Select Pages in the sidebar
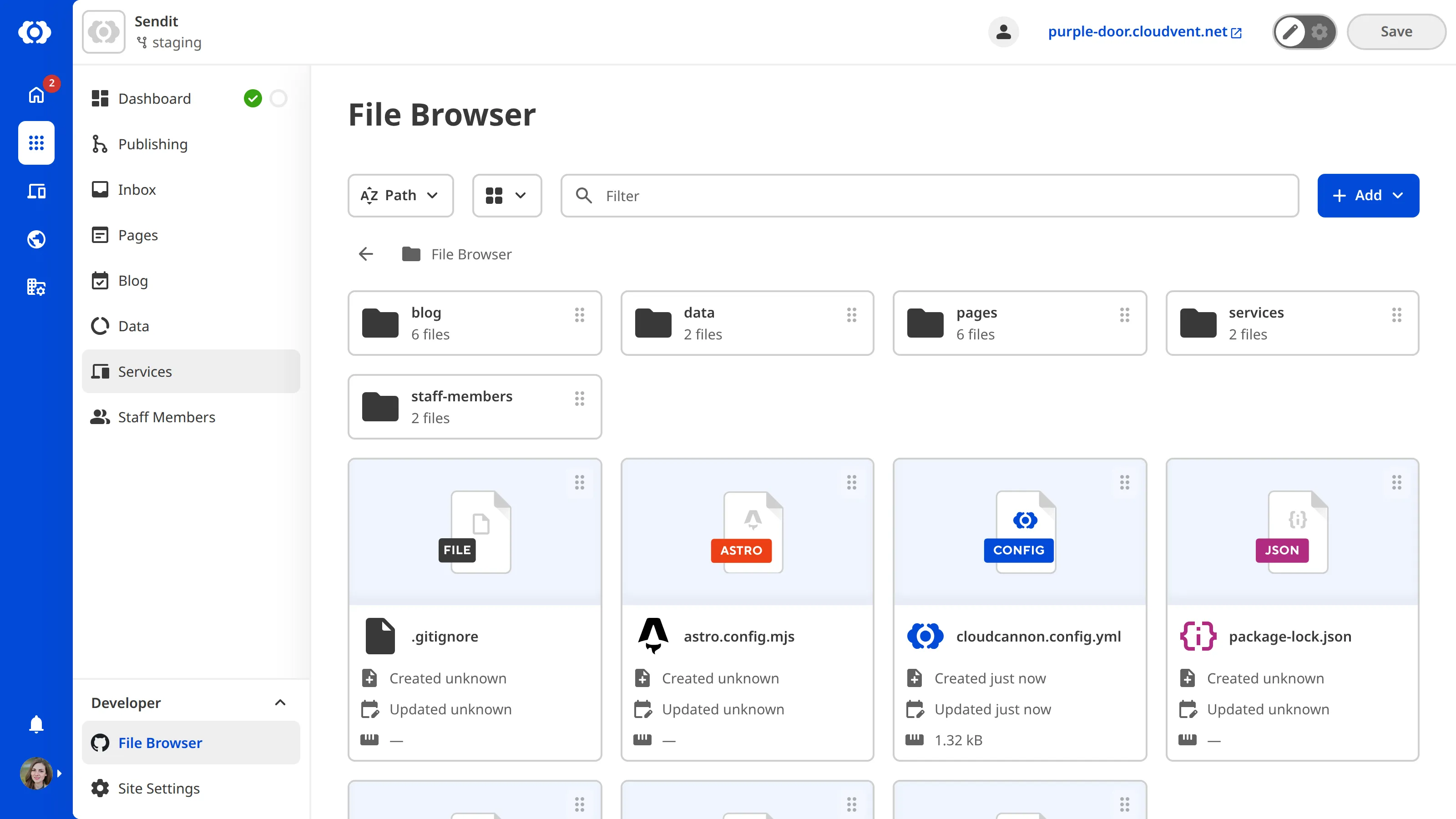The height and width of the screenshot is (819, 1456). tap(137, 235)
